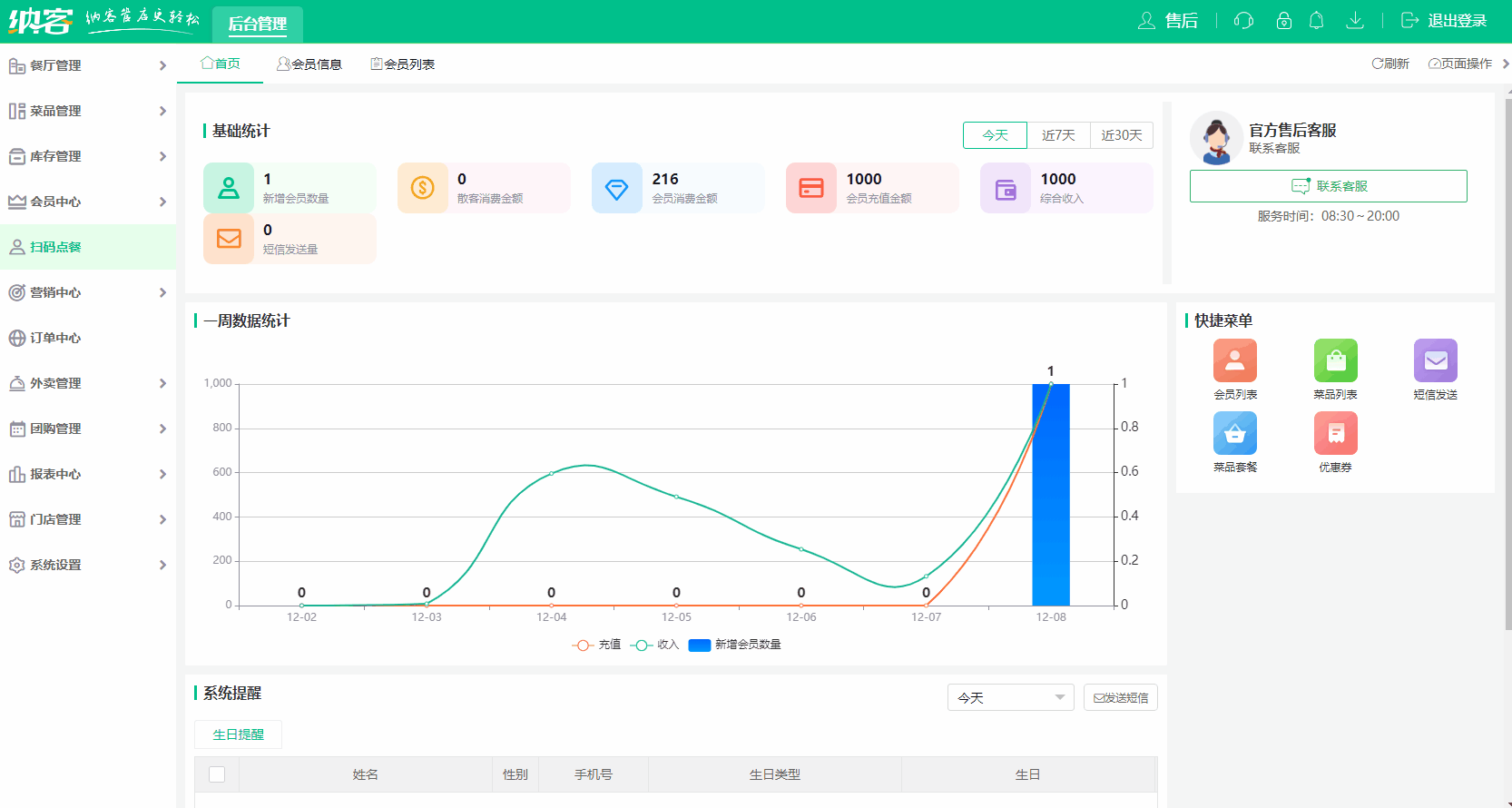Switch to the 会员信息 tab
The image size is (1512, 808).
pos(309,64)
